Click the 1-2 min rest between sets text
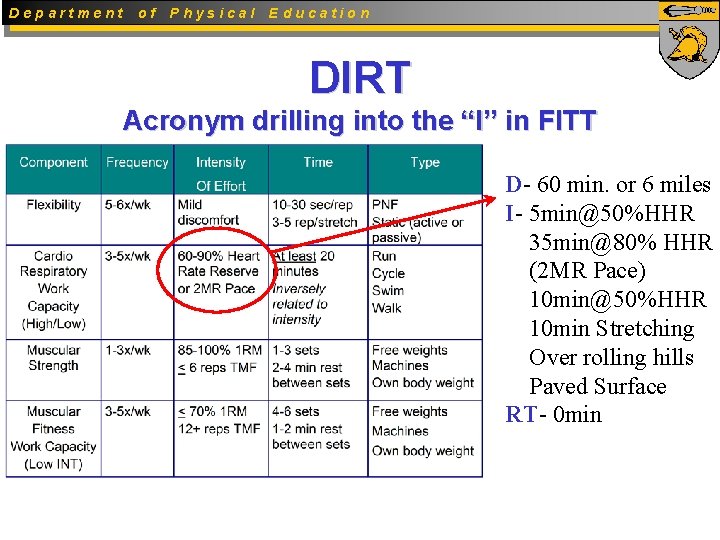This screenshot has width=720, height=540. pos(311,437)
